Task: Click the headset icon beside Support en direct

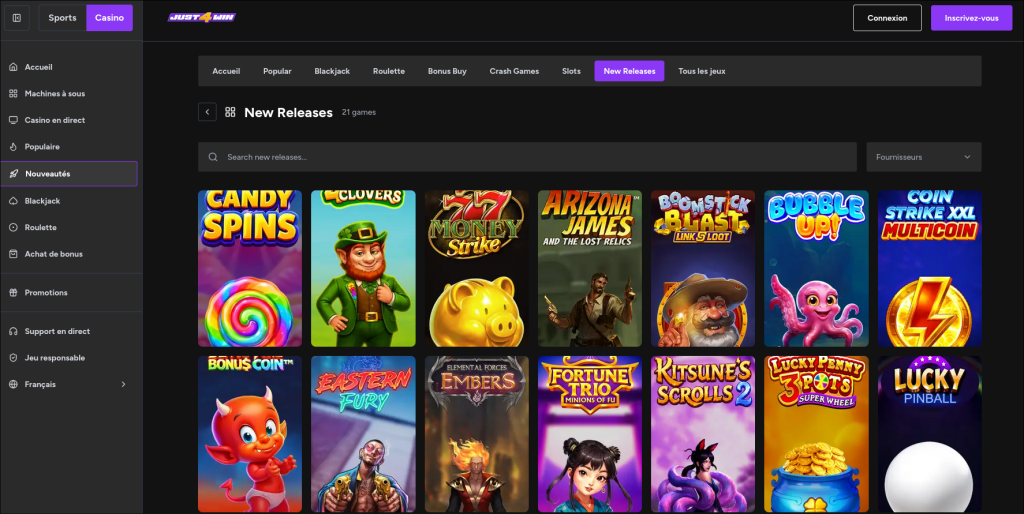Action: click(13, 331)
